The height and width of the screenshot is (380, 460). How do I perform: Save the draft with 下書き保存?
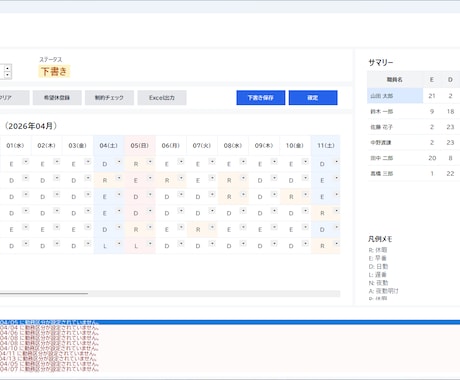pyautogui.click(x=261, y=98)
